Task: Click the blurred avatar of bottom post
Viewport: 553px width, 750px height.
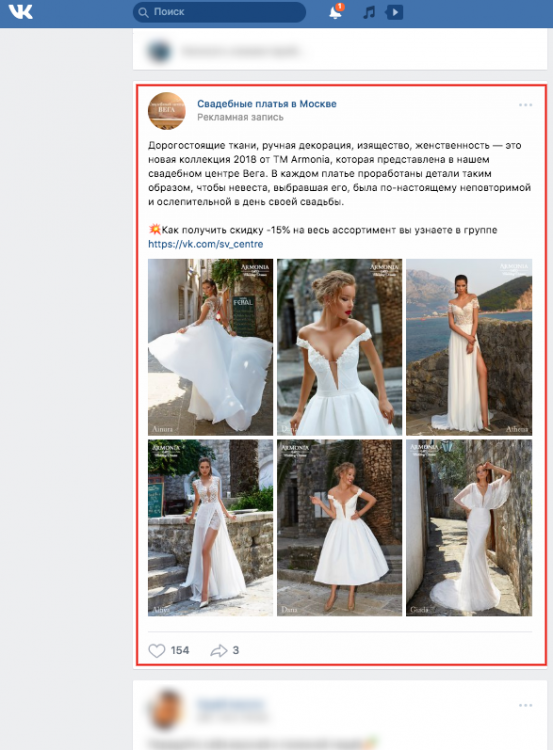Action: (x=166, y=710)
